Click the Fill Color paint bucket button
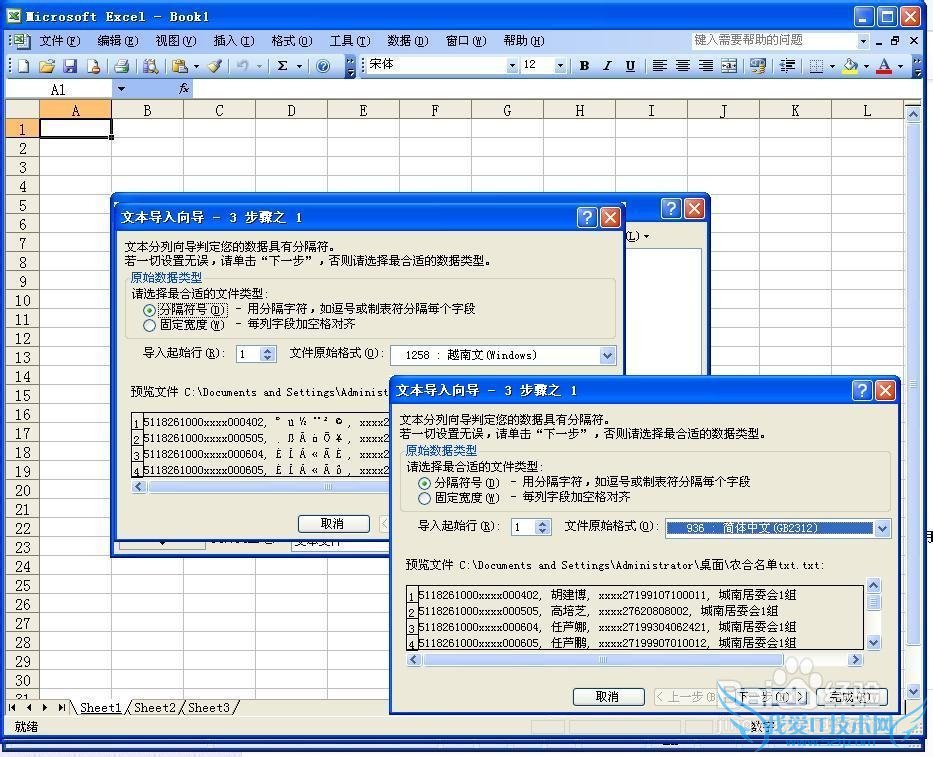Image resolution: width=933 pixels, height=757 pixels. [x=850, y=66]
